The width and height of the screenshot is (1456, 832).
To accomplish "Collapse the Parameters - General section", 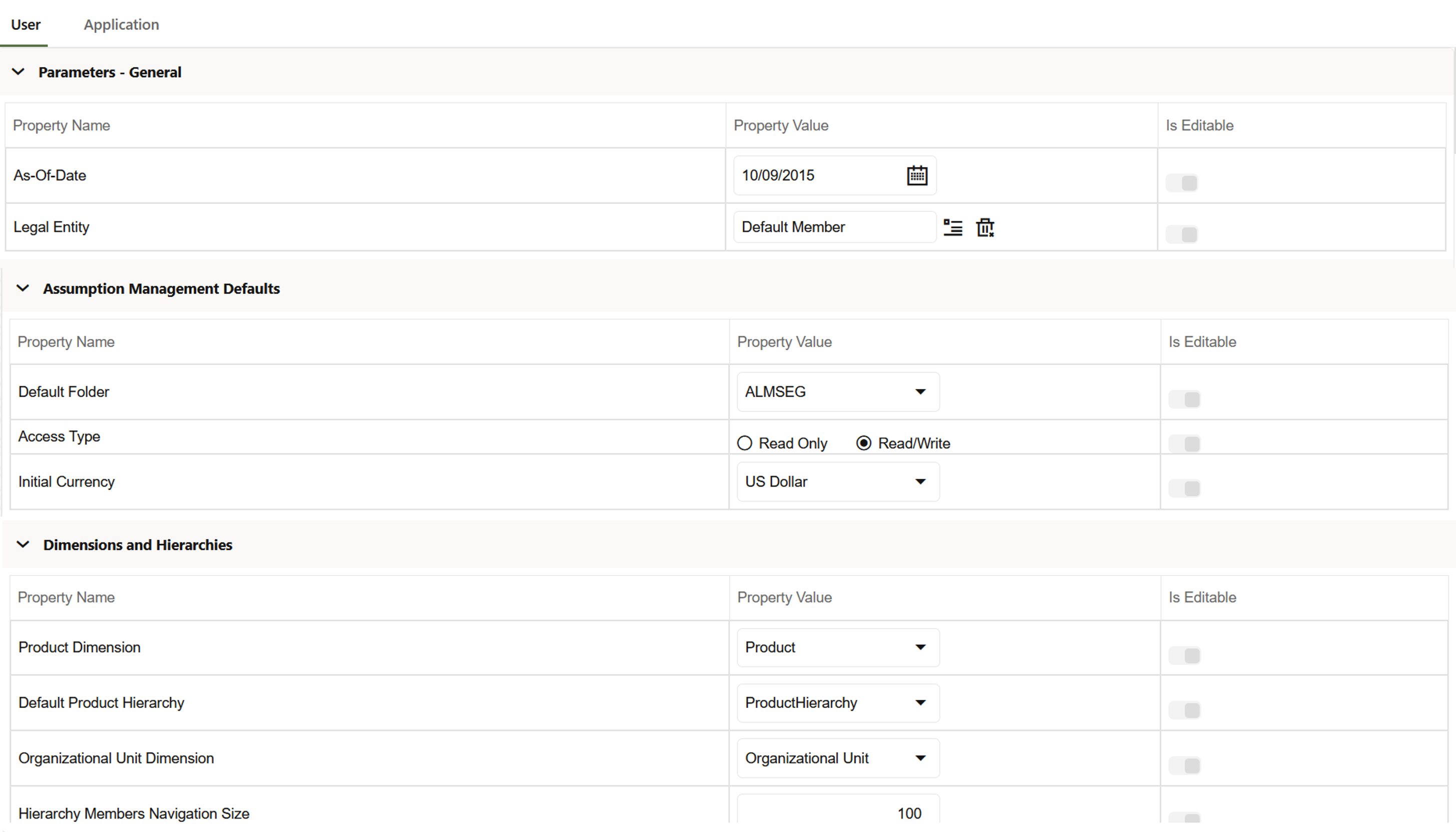I will click(23, 72).
